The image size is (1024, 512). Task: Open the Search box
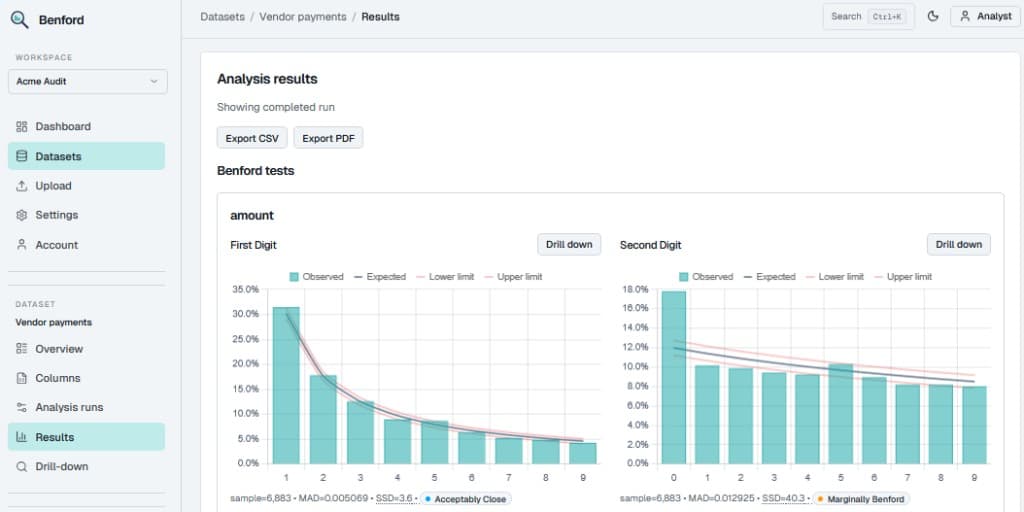coord(869,16)
